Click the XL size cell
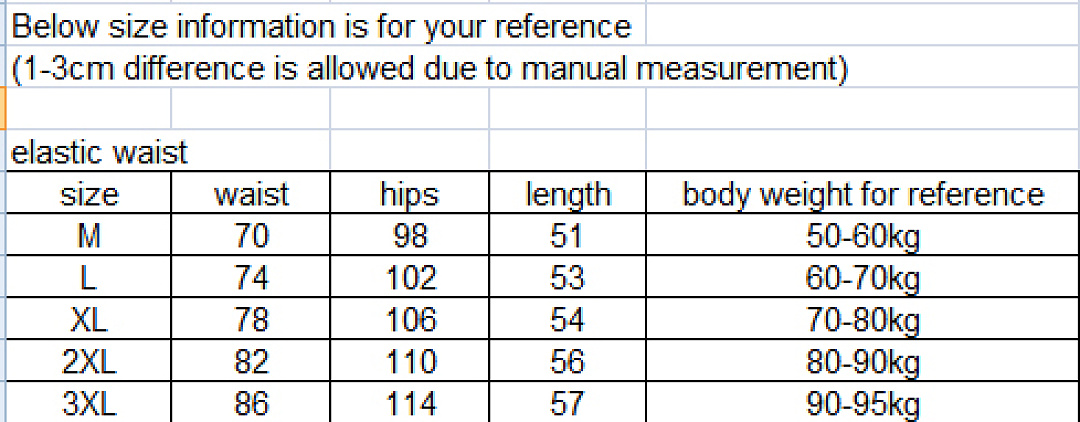 [x=89, y=320]
